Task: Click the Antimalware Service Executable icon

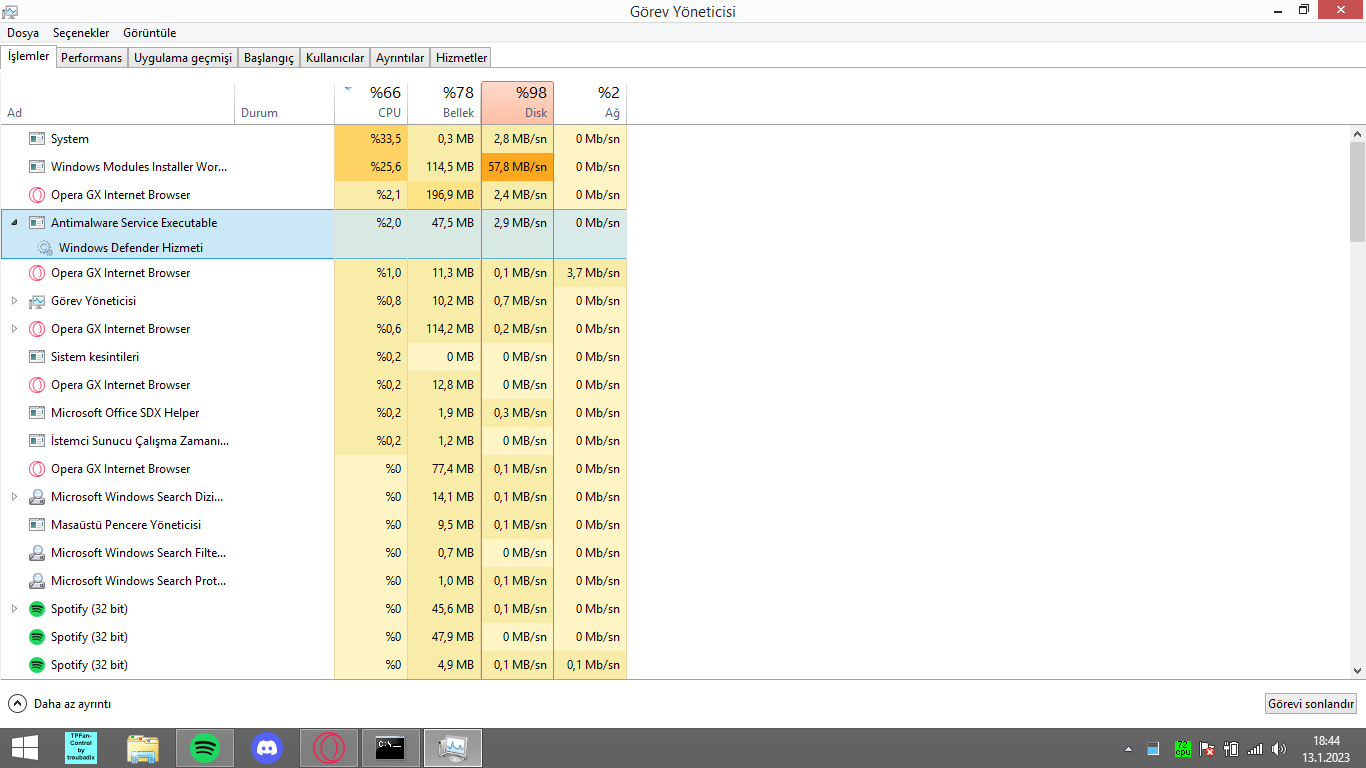Action: tap(37, 223)
